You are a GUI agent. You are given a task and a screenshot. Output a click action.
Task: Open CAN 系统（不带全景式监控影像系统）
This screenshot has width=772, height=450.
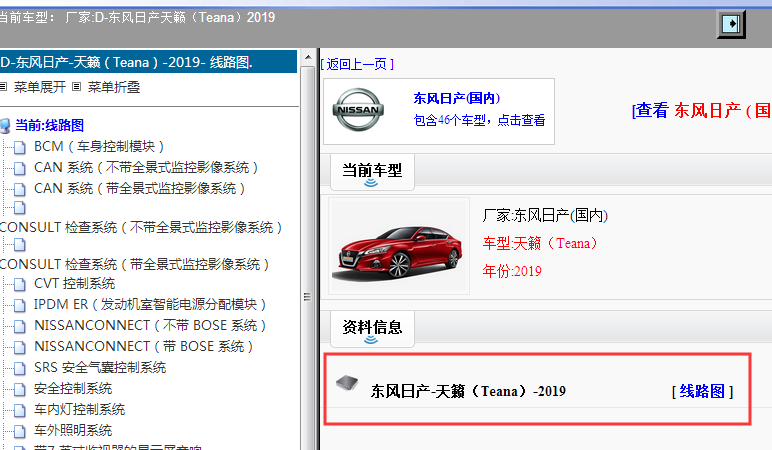pos(146,168)
